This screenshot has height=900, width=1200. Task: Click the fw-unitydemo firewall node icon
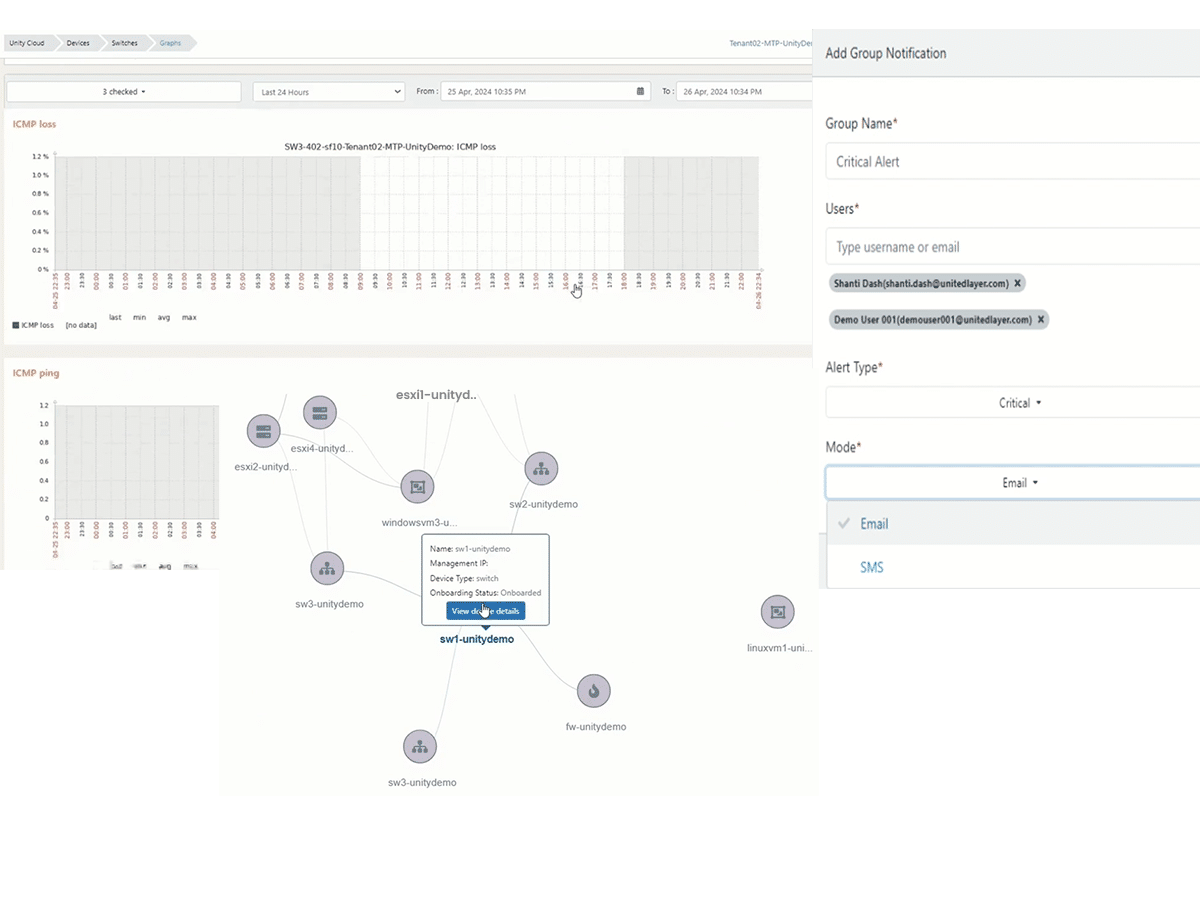pyautogui.click(x=594, y=691)
